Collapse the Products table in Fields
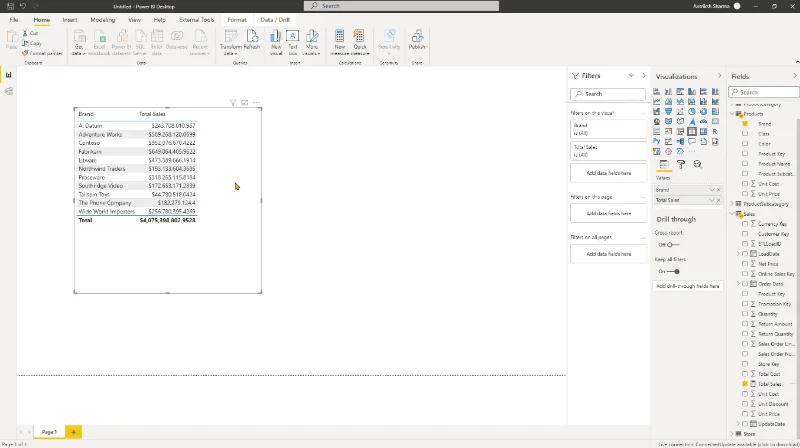Screen dimensions: 800x448 732,114
